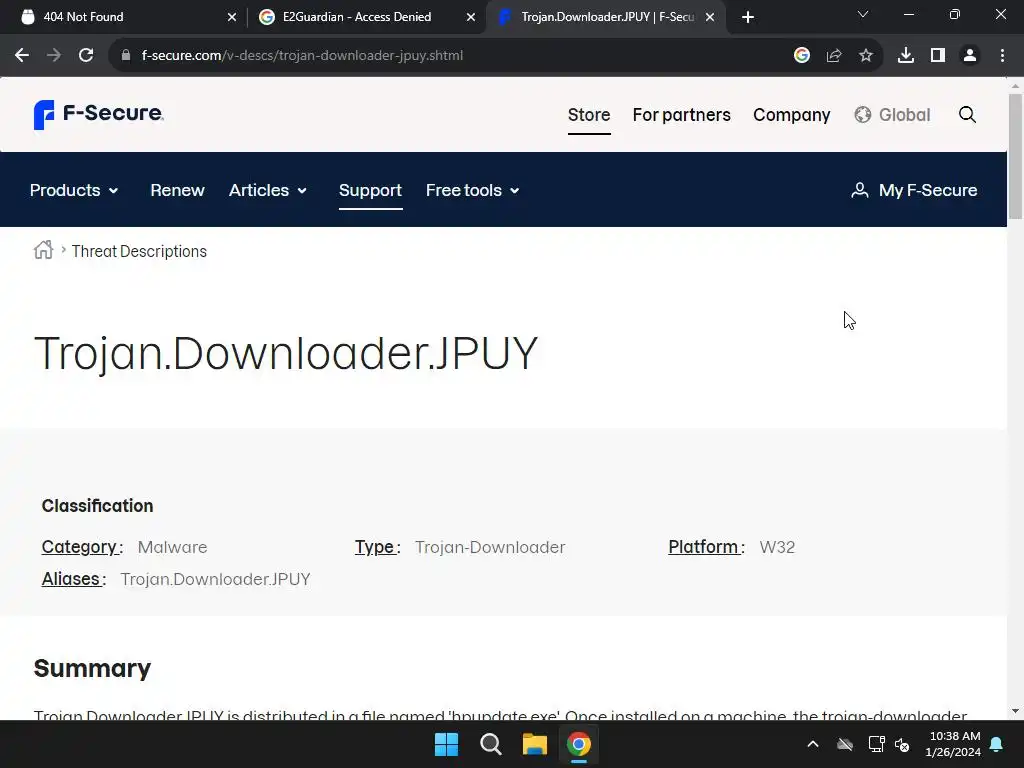Expand the Free tools menu
Screen dimensions: 1024x768
473,190
